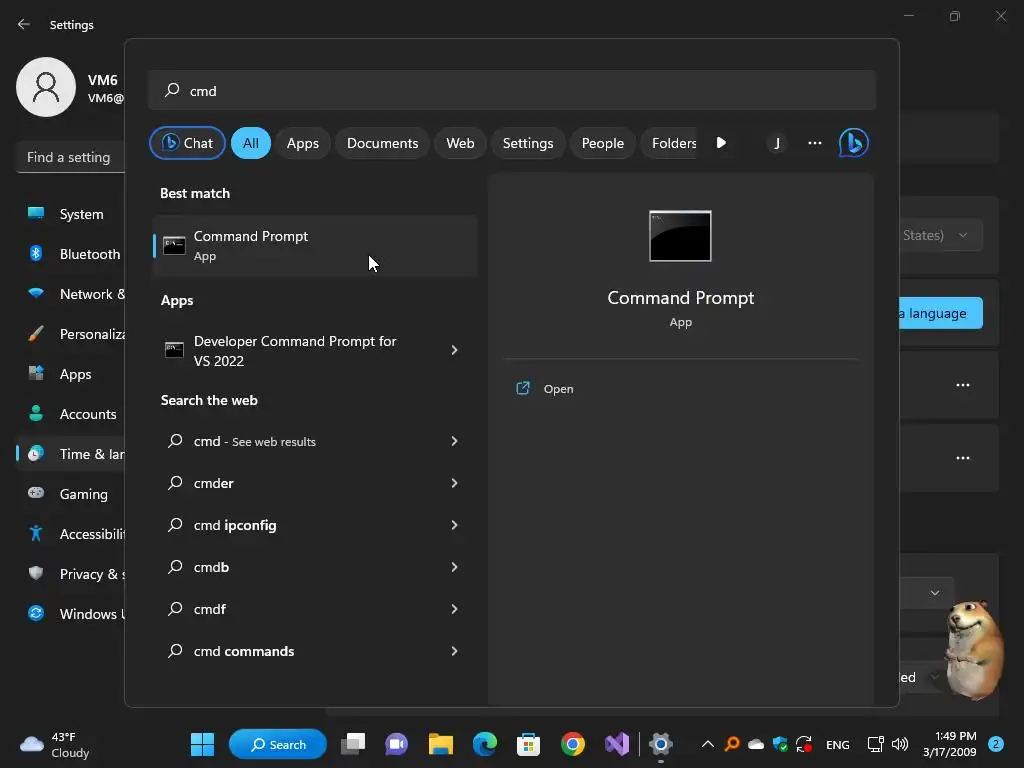This screenshot has height=768, width=1024.
Task: Open Personalization brush icon in sidebar
Action: 36,334
